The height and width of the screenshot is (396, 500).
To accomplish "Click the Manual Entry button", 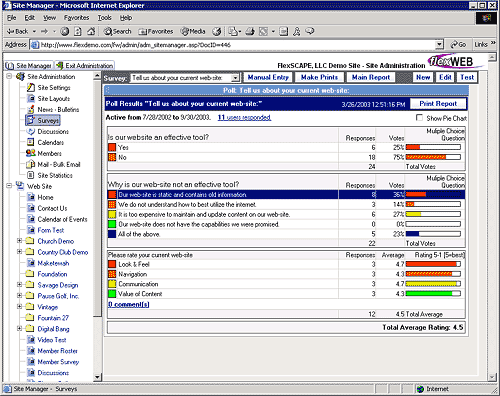I will tap(268, 77).
